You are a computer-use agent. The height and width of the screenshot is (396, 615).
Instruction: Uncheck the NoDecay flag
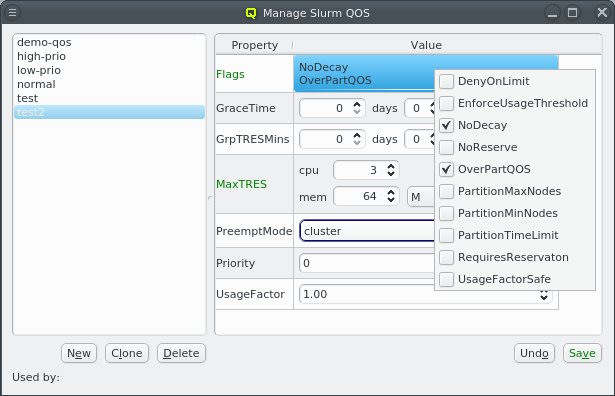tap(446, 125)
